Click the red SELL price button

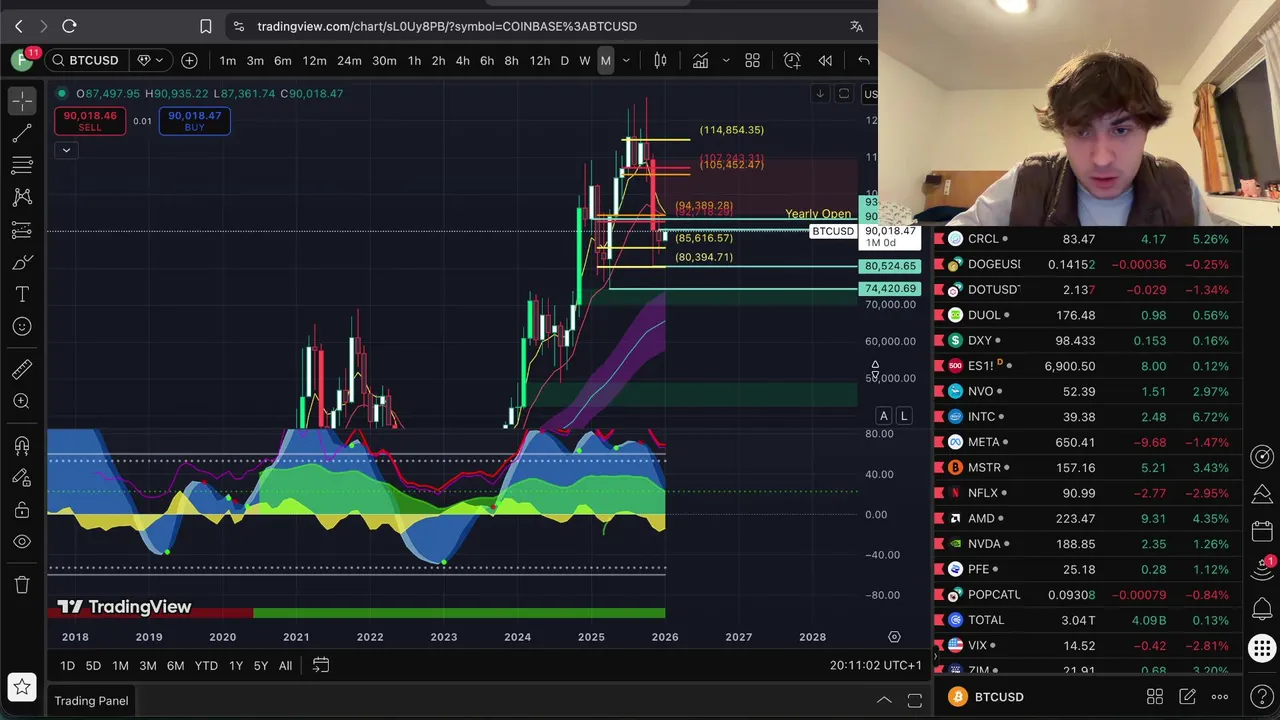[90, 121]
